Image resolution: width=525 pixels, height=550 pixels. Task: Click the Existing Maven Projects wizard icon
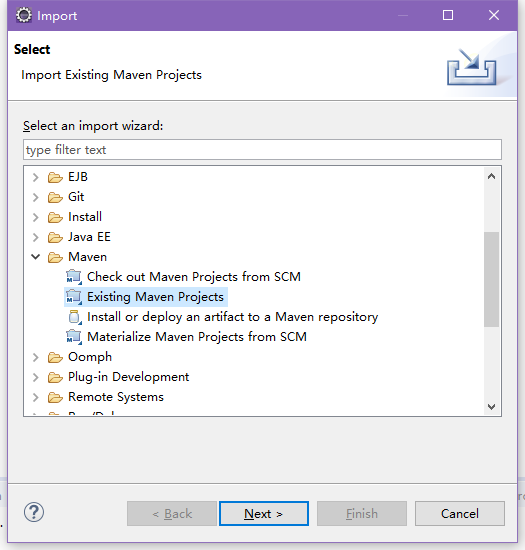74,297
